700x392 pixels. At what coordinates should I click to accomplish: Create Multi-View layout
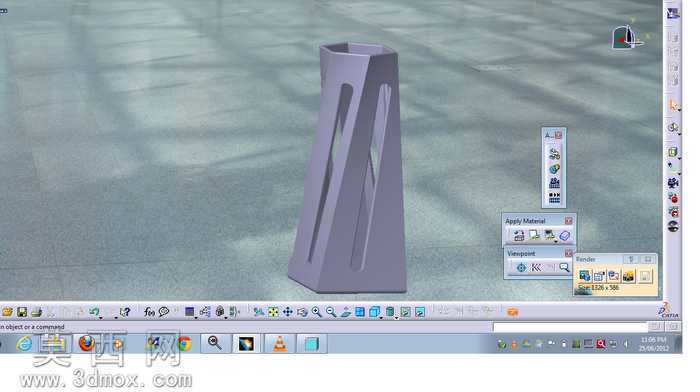pos(360,312)
